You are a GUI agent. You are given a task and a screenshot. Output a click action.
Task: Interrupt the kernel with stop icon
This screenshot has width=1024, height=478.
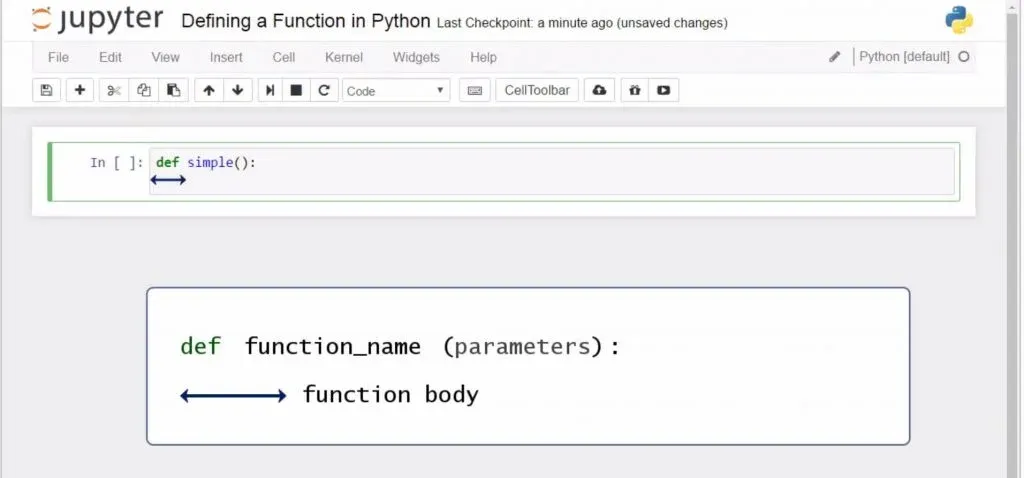[x=296, y=91]
